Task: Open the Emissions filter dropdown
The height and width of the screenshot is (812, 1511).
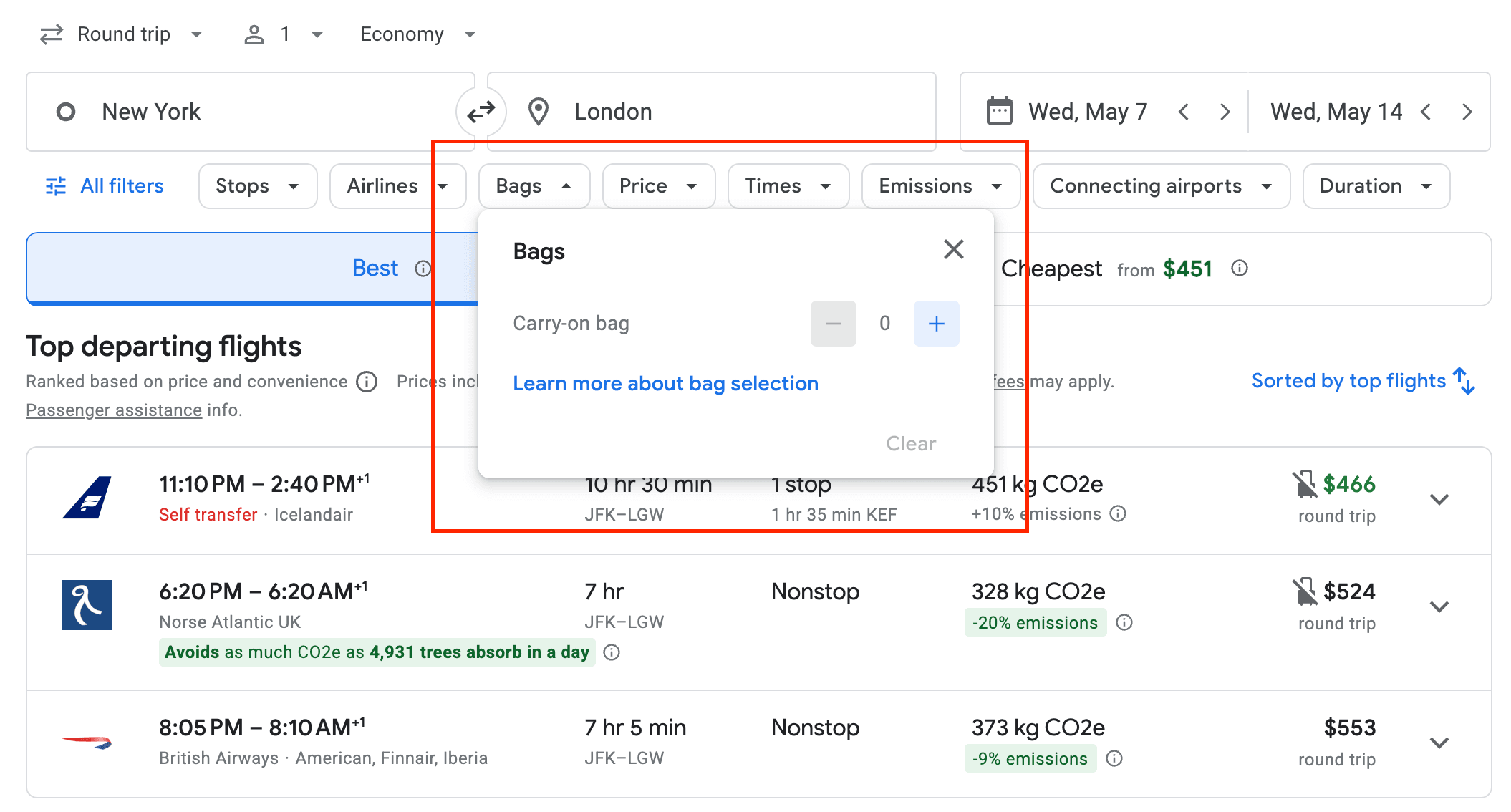Action: (x=941, y=186)
